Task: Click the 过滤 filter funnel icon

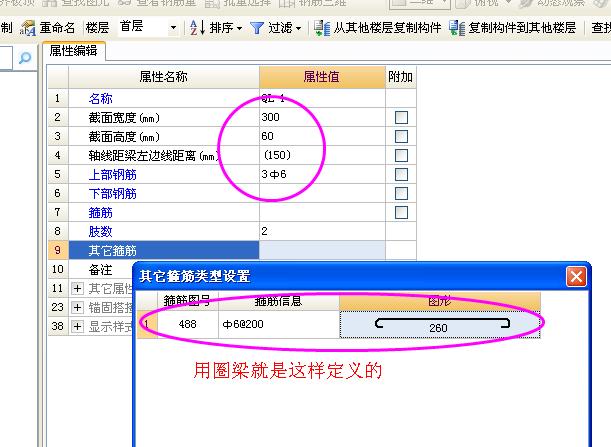Action: (x=257, y=28)
